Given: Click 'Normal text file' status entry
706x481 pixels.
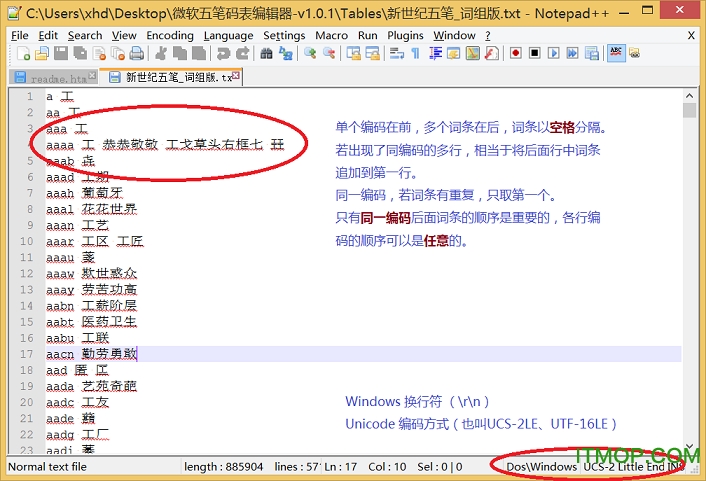Looking at the screenshot, I should (47, 467).
